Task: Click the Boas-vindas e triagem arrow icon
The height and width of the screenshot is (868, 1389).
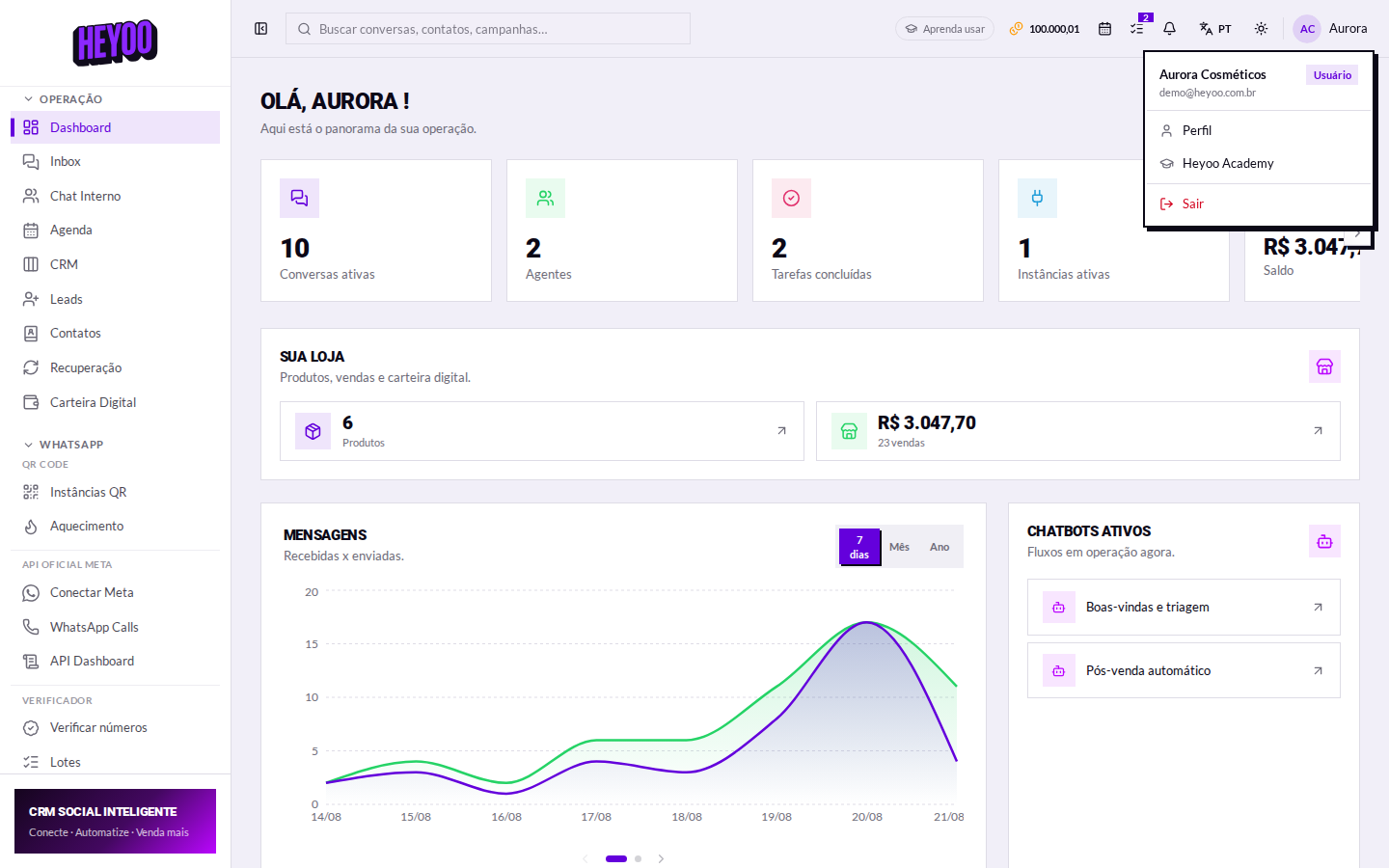Action: click(1318, 607)
